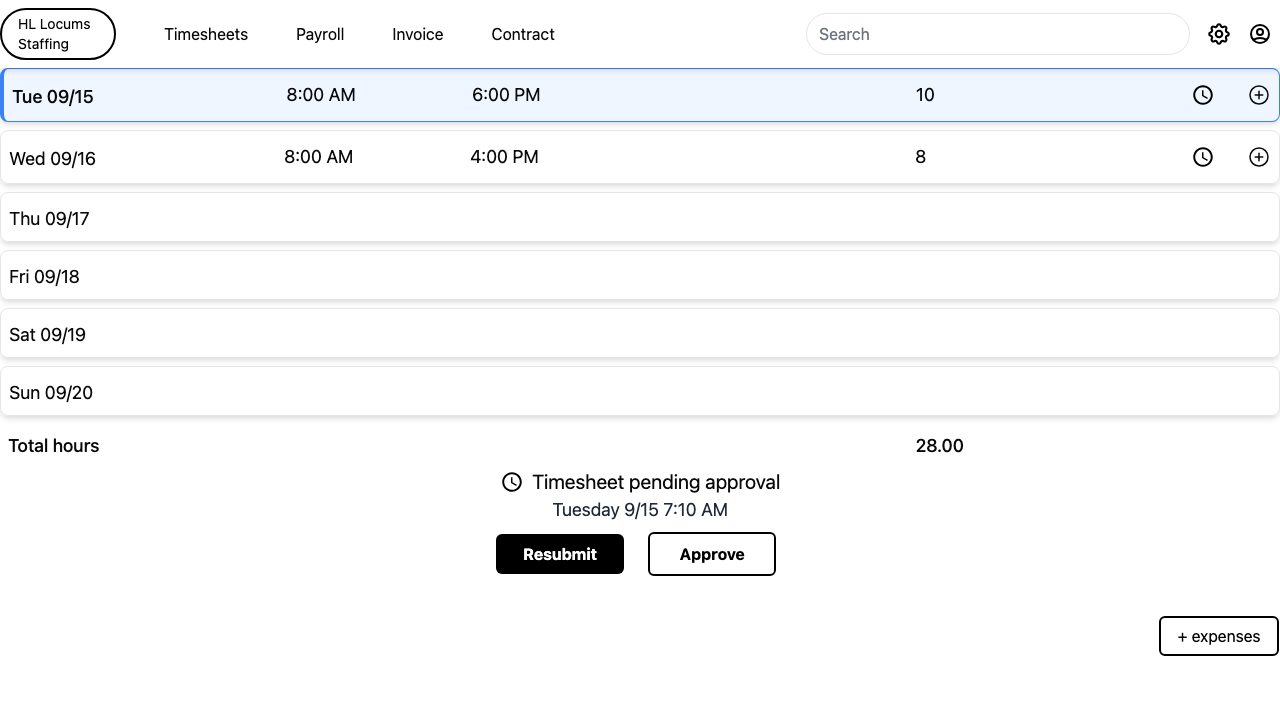
Task: Click the 8:00 AM start time on Tue 09/15
Action: click(x=321, y=95)
